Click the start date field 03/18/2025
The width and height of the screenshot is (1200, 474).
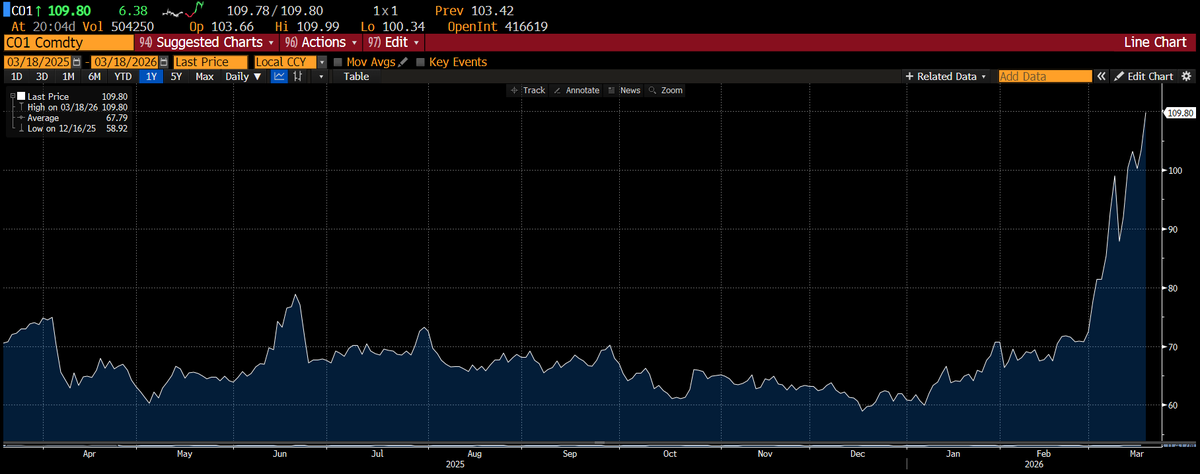(x=37, y=62)
